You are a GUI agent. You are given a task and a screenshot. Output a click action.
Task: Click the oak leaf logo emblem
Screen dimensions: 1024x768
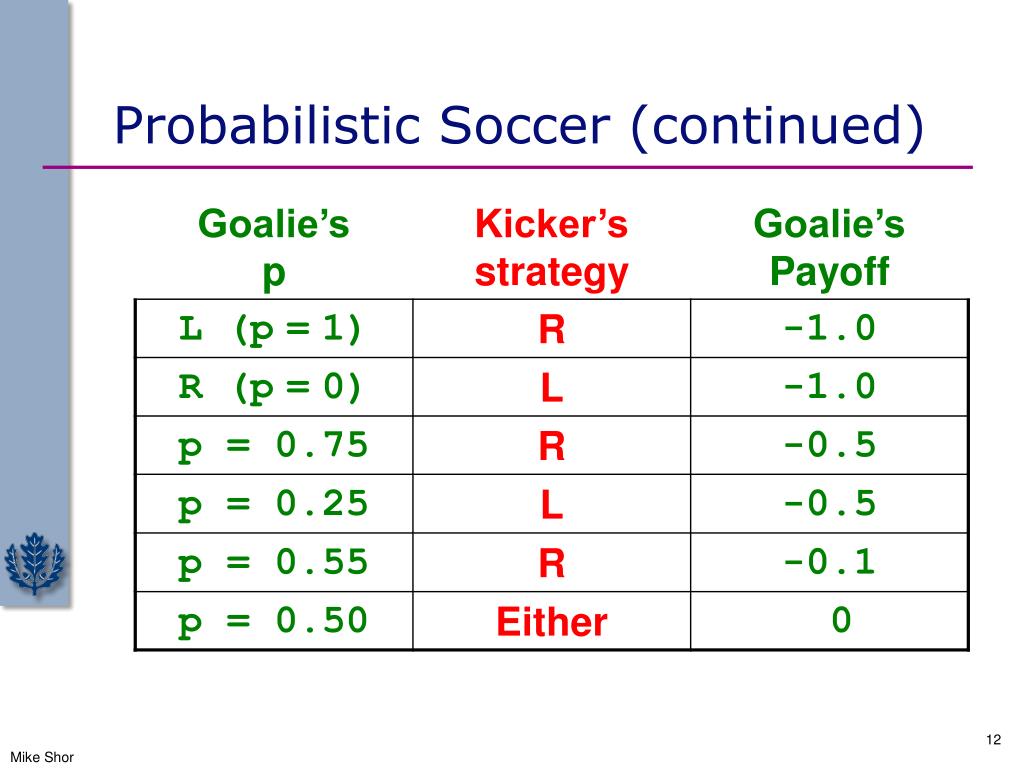click(x=35, y=563)
